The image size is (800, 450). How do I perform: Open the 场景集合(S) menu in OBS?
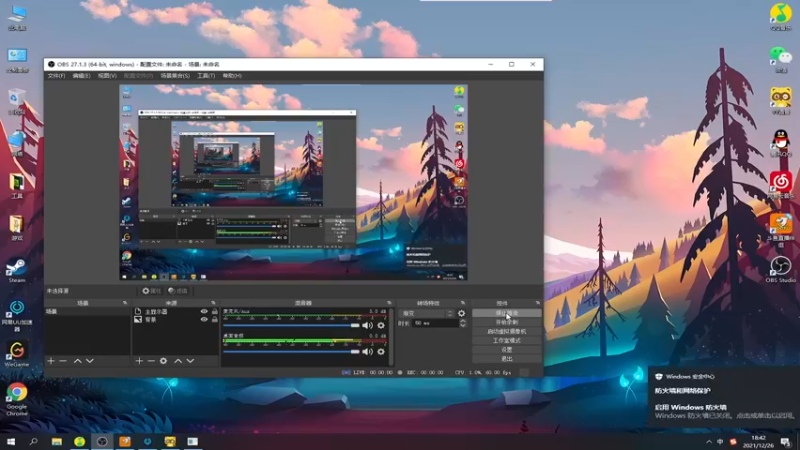tap(175, 76)
